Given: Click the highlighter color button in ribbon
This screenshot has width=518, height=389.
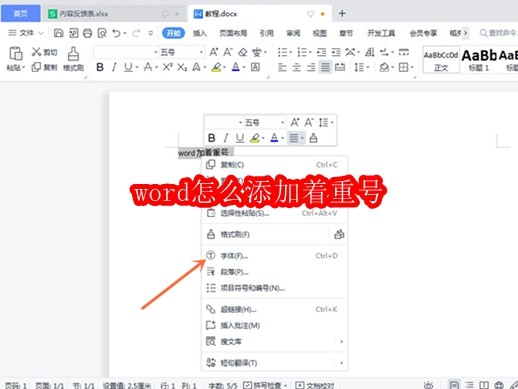Looking at the screenshot, I should coord(216,67).
